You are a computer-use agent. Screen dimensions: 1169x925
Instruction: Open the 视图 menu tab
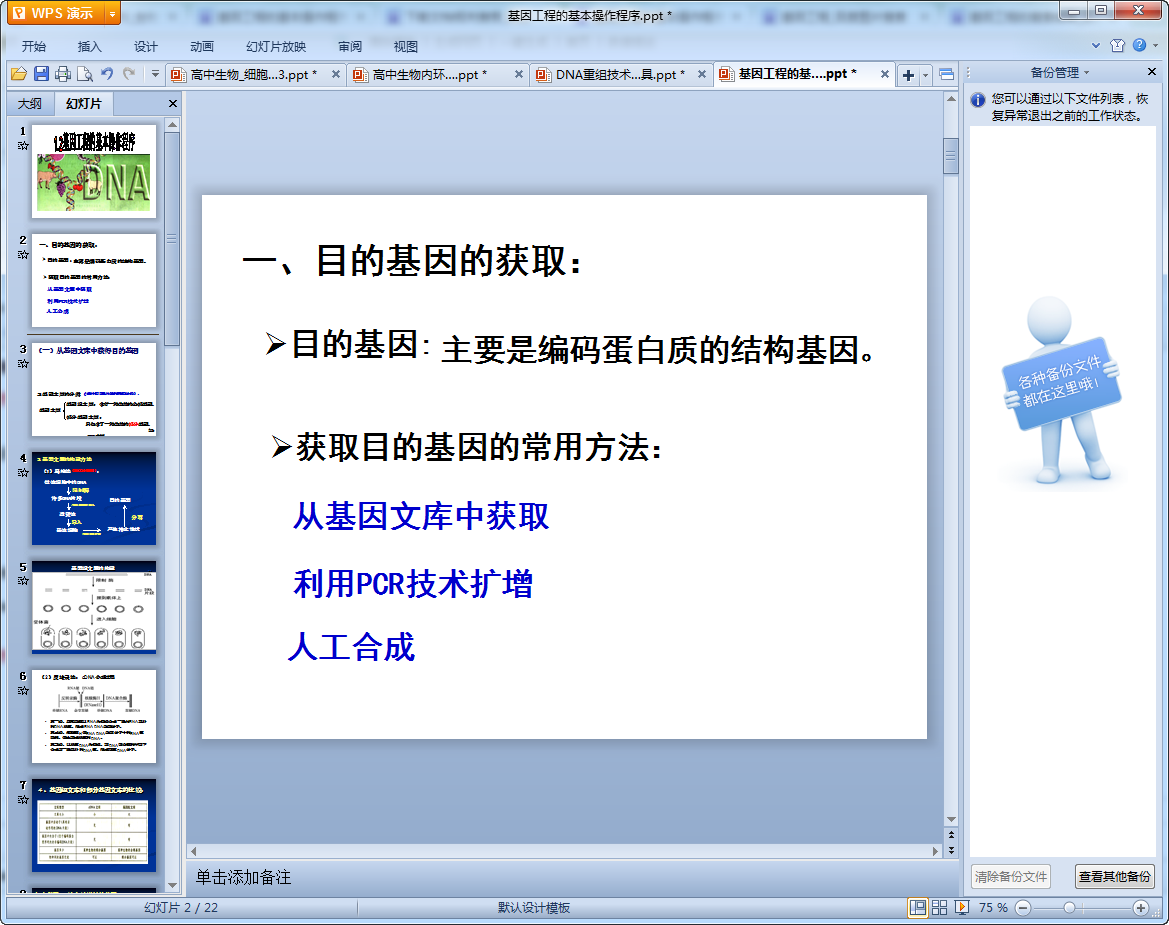point(406,46)
